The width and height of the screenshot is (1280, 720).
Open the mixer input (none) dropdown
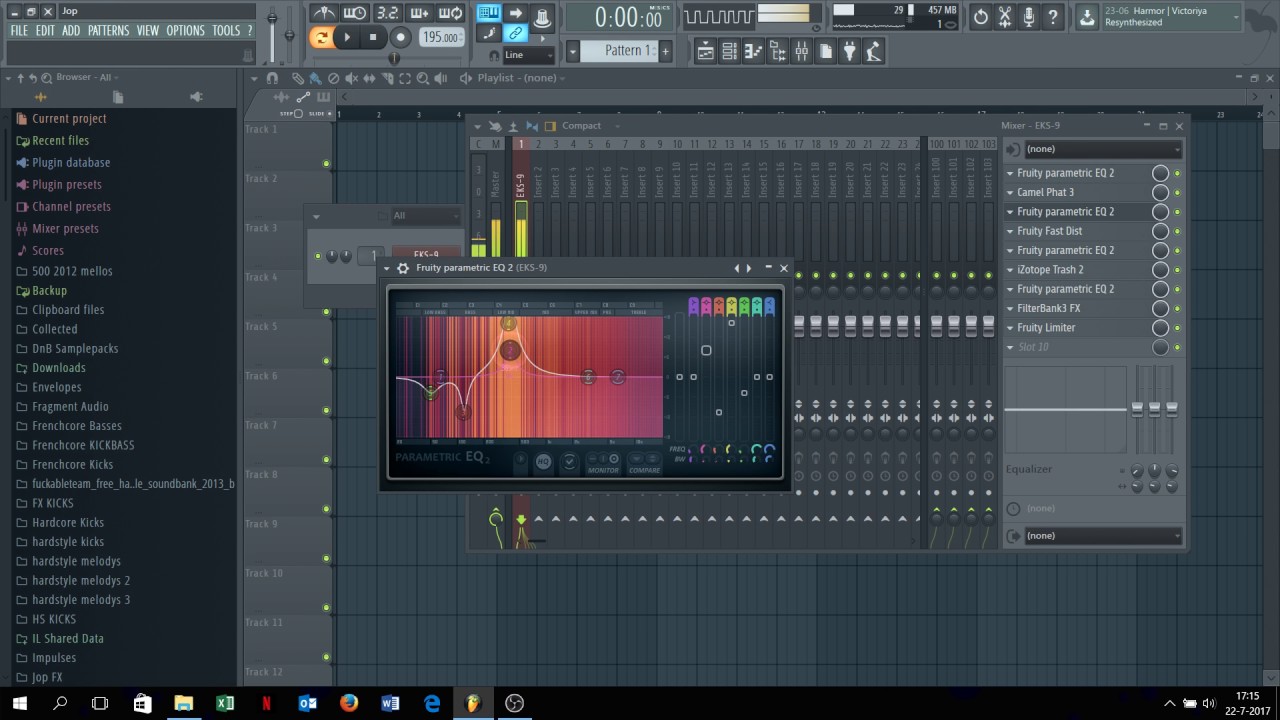click(x=1103, y=149)
